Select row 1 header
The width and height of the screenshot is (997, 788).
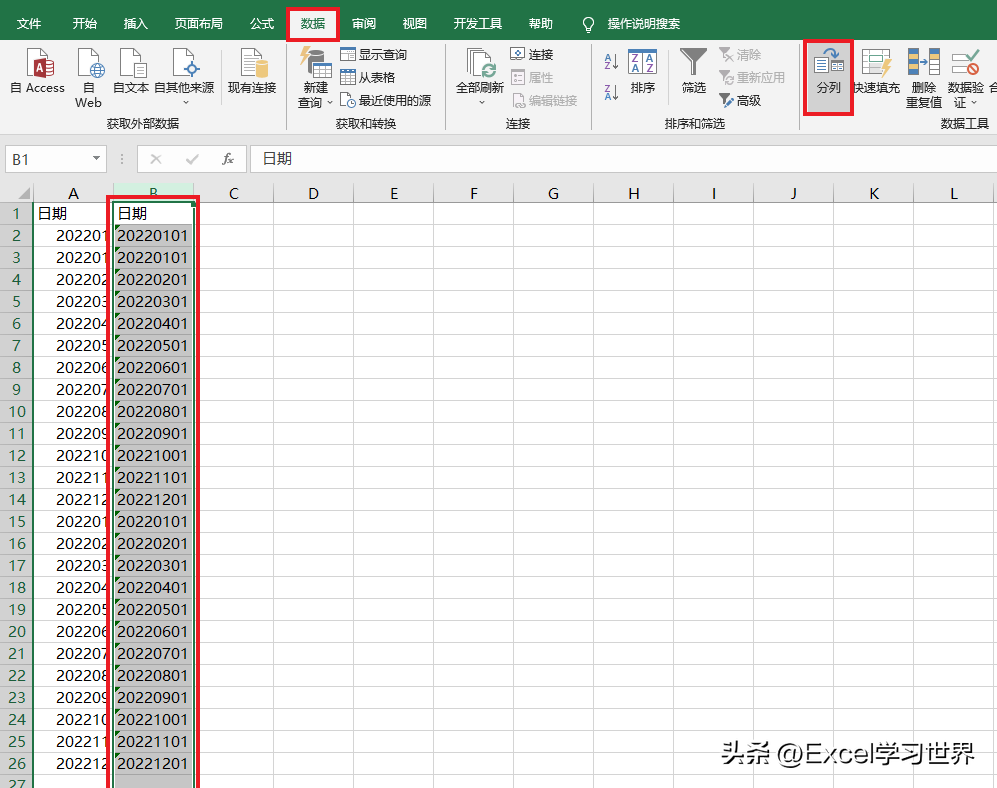coord(17,214)
